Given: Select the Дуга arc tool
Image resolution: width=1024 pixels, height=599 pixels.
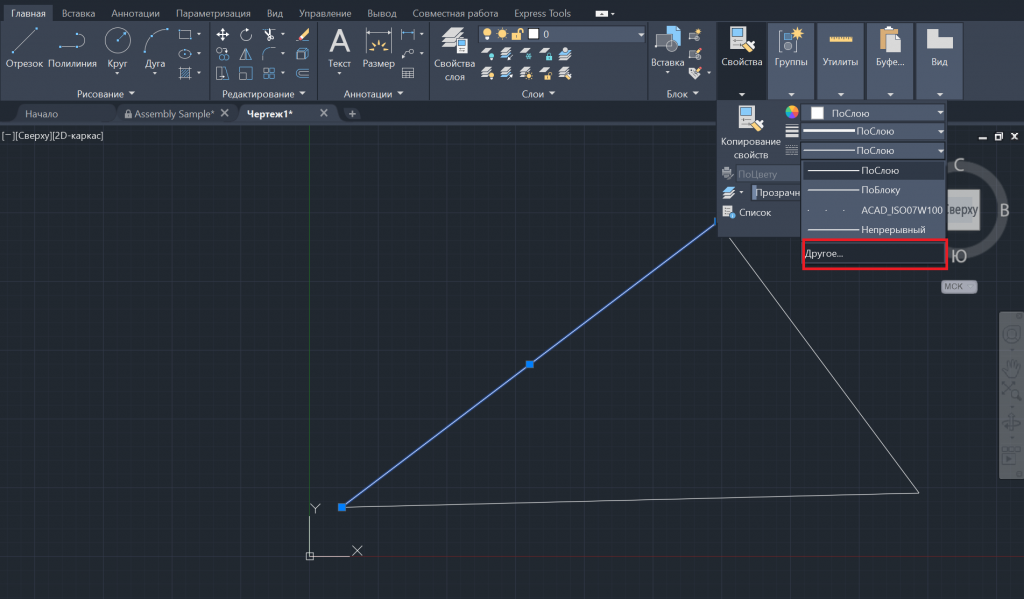Looking at the screenshot, I should click(155, 48).
